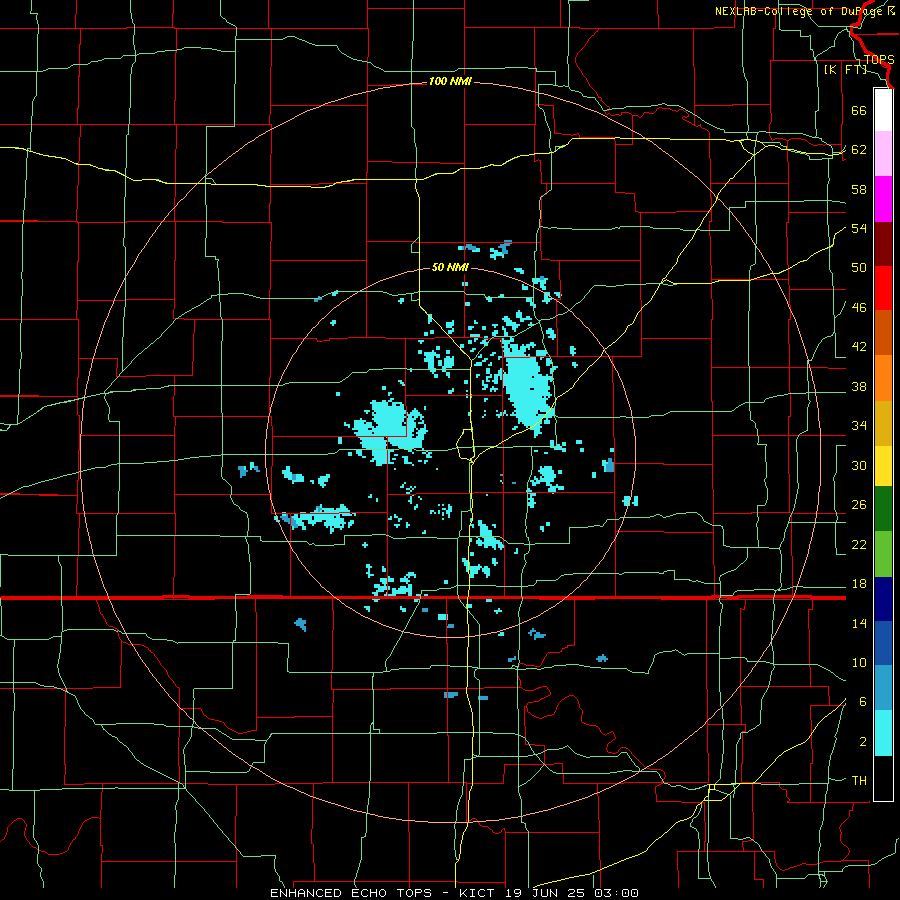Click the dark green 30 kft swatch
Image resolution: width=900 pixels, height=900 pixels.
[x=883, y=509]
